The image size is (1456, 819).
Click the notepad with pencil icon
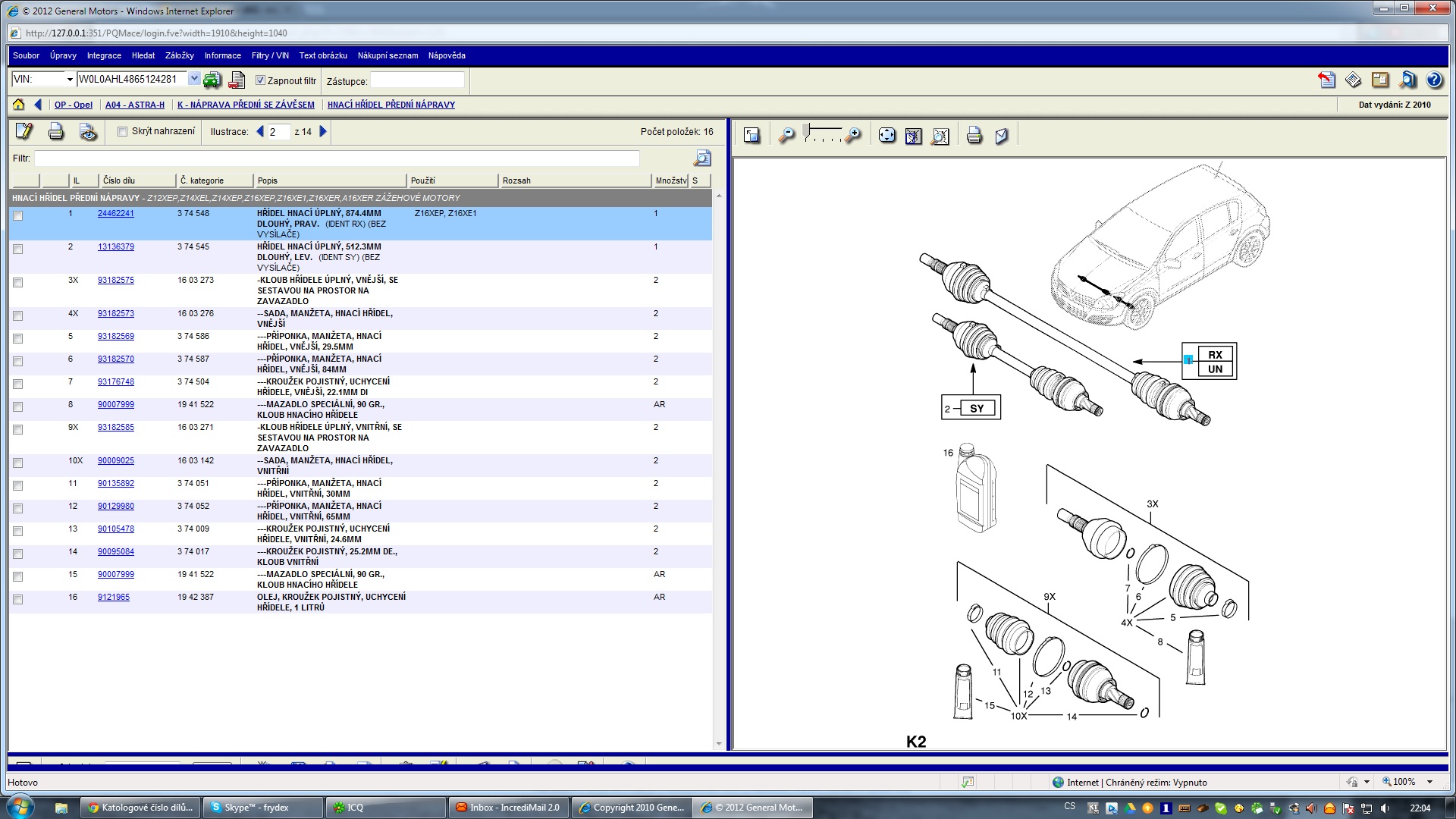[x=24, y=131]
